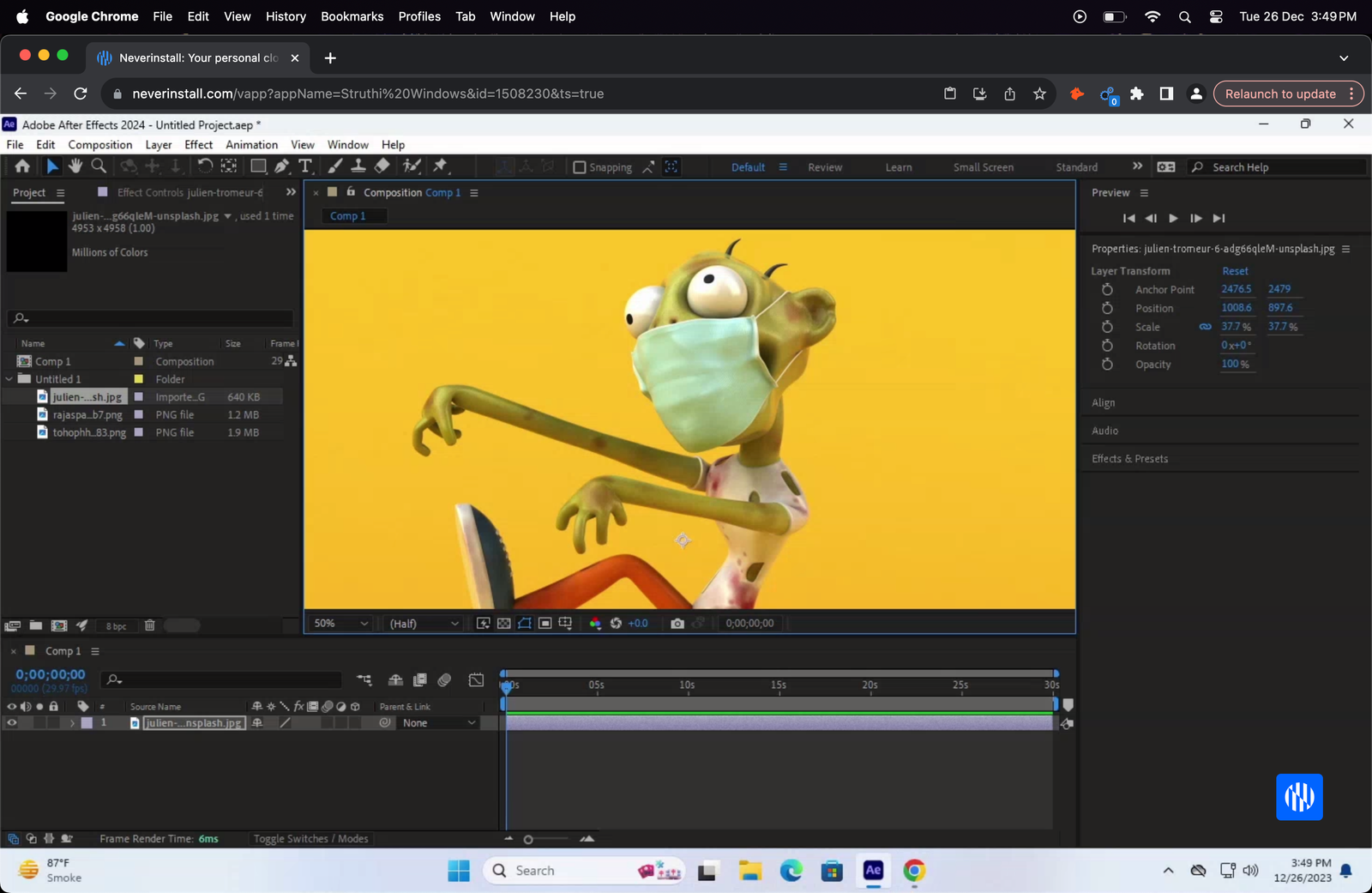Hide the julien layer with its eye toggle
1372x893 pixels.
(x=11, y=722)
